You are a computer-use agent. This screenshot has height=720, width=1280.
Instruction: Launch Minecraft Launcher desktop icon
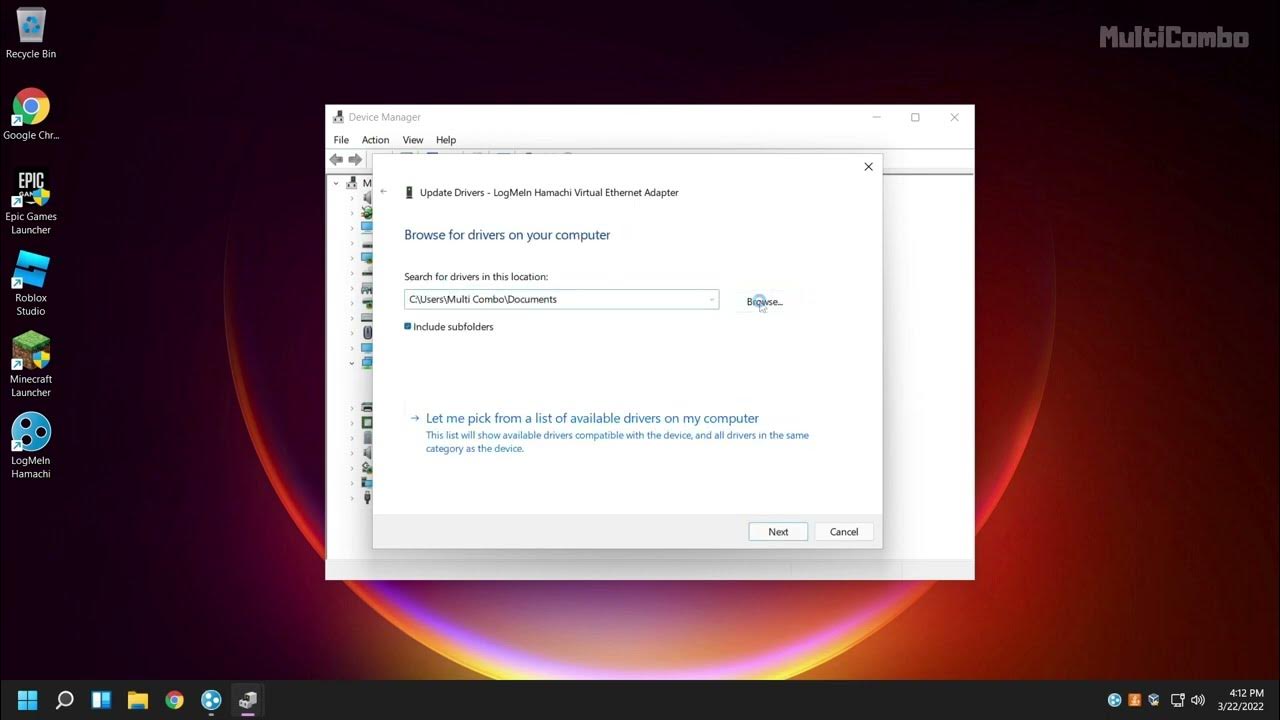(31, 364)
